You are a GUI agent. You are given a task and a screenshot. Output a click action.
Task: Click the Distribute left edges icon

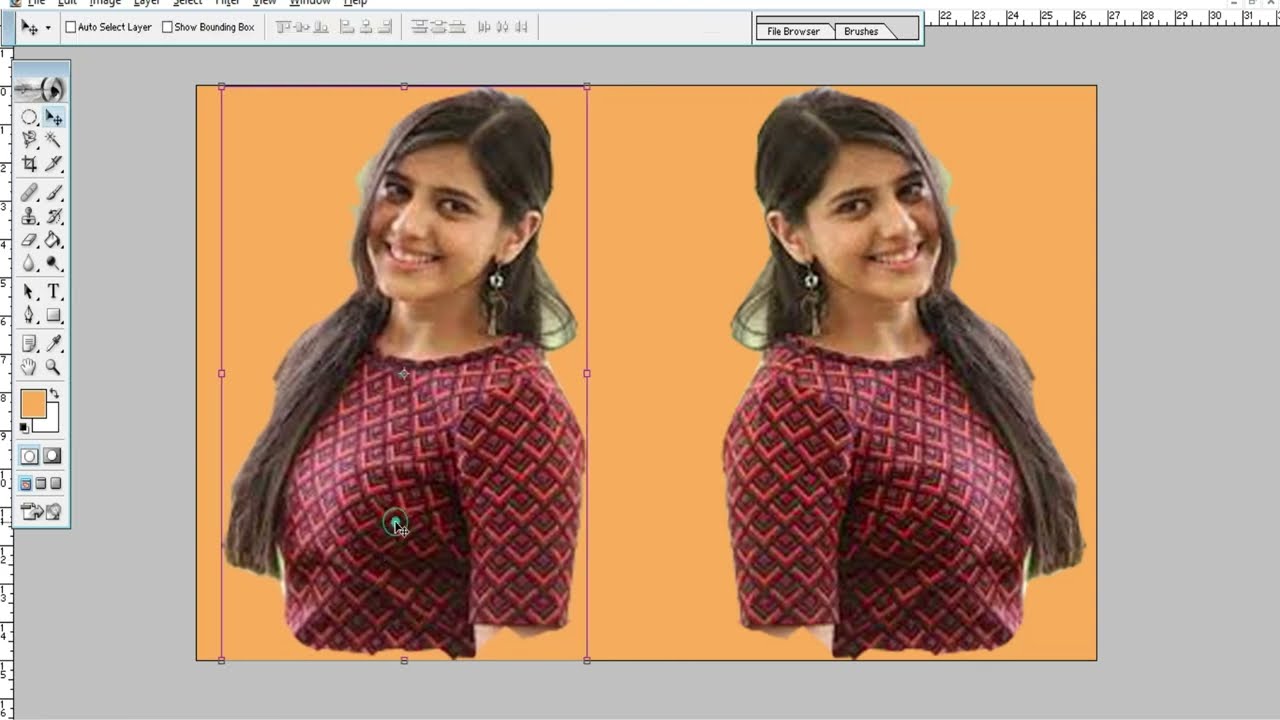click(x=484, y=27)
